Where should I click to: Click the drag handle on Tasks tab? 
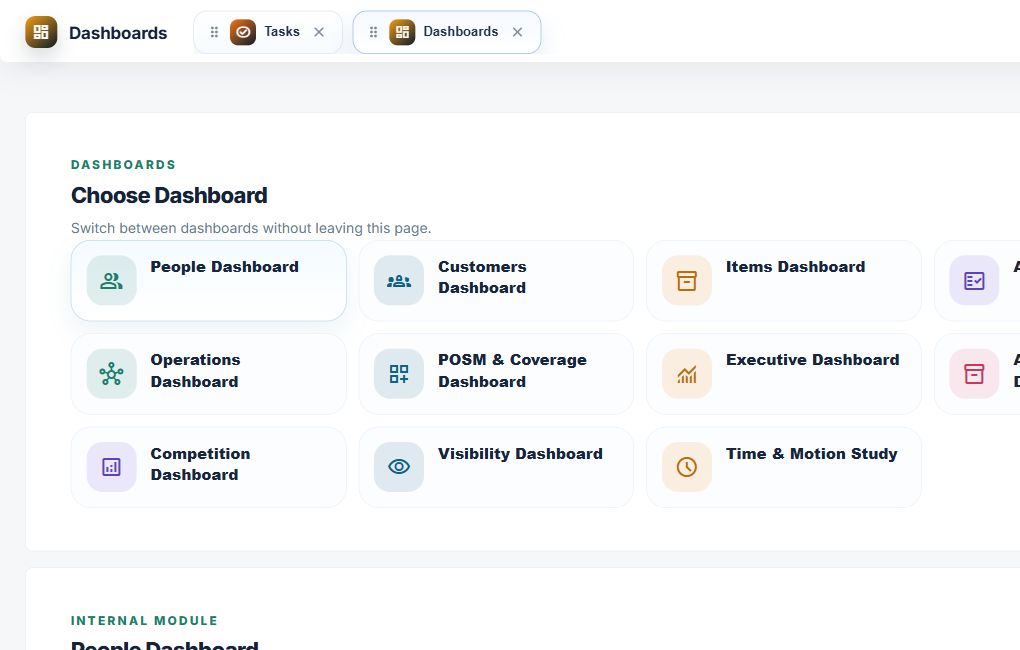pos(214,32)
